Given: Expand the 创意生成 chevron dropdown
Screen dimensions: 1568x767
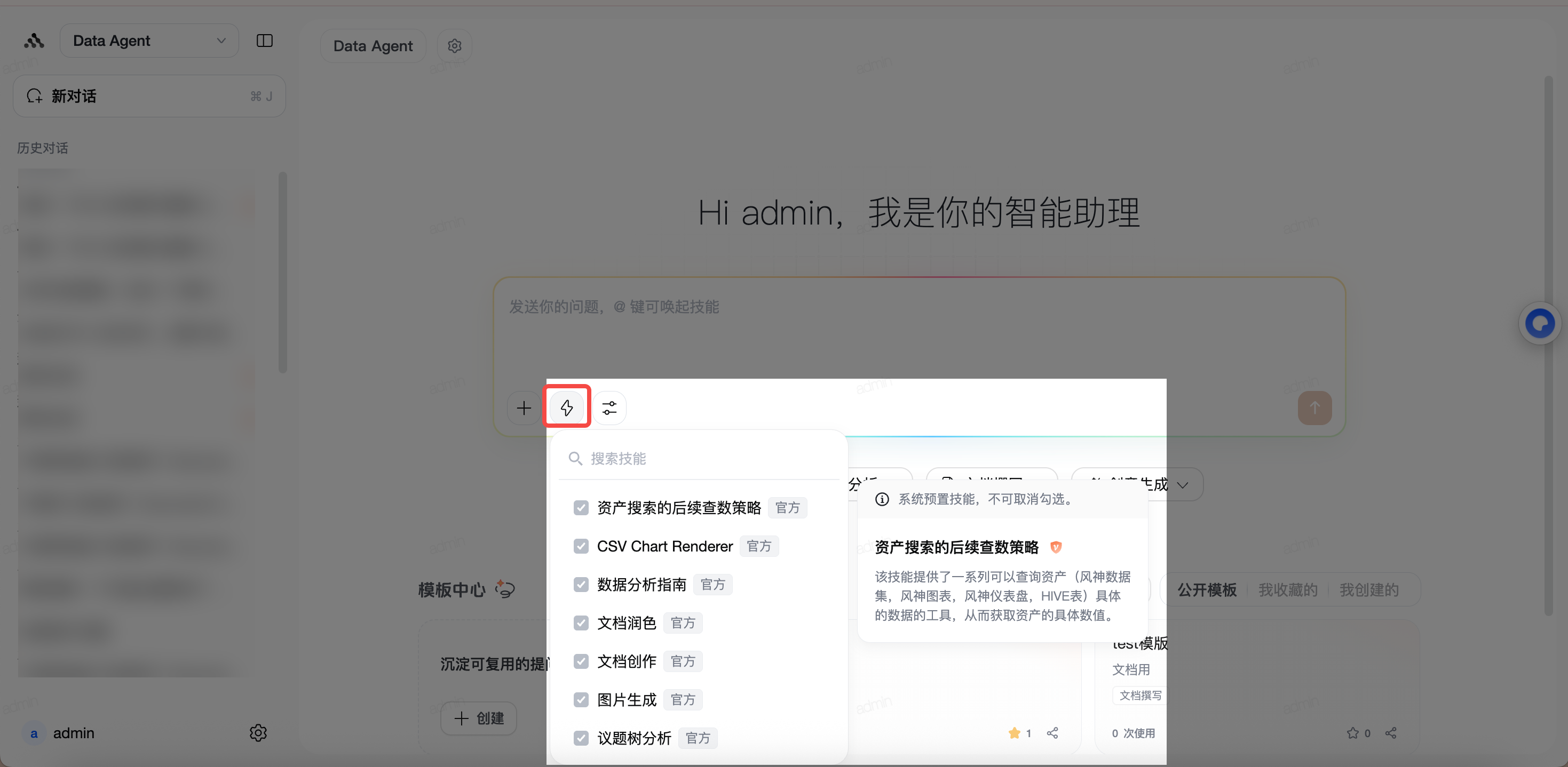Looking at the screenshot, I should click(1183, 485).
